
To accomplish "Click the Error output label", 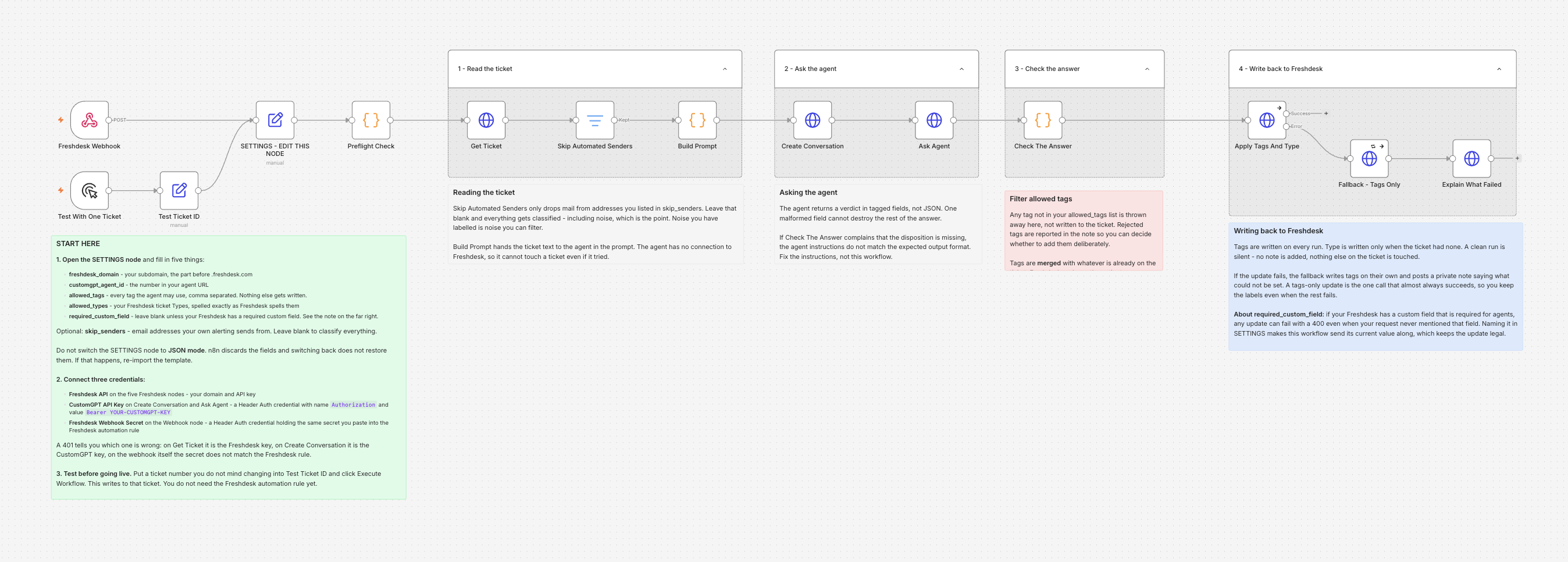I will (x=1296, y=127).
